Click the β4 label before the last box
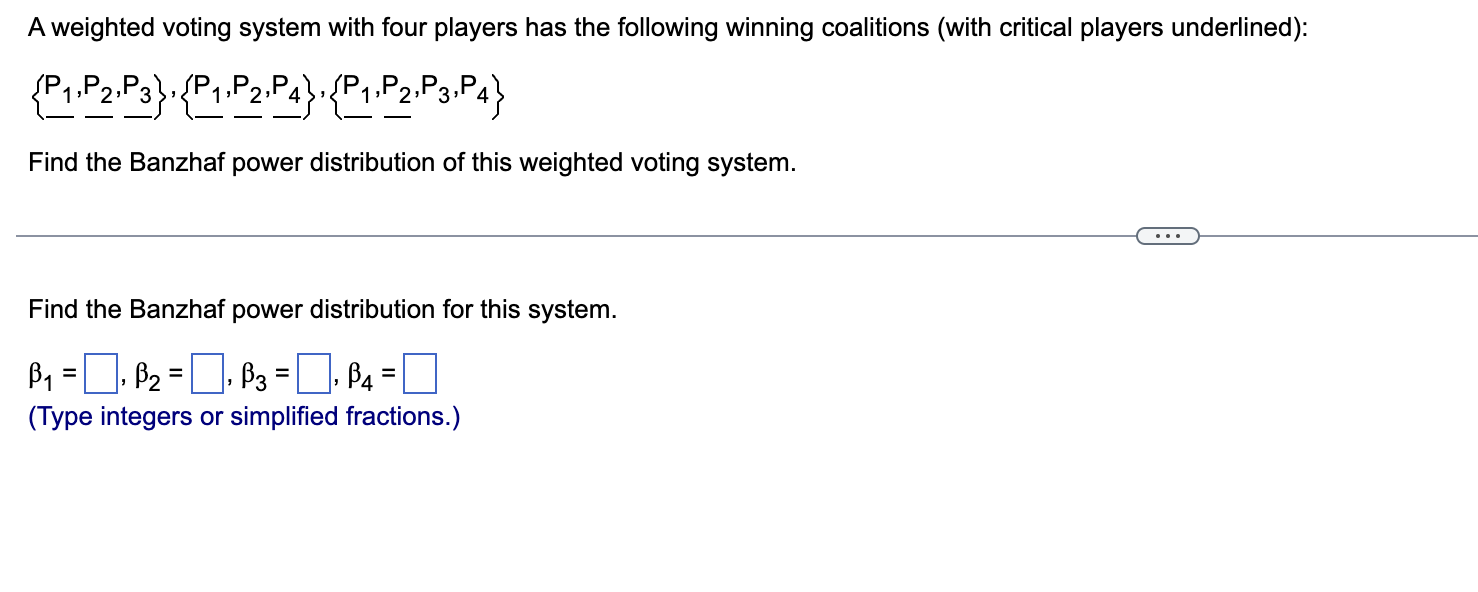Image resolution: width=1478 pixels, height=592 pixels. tap(360, 374)
